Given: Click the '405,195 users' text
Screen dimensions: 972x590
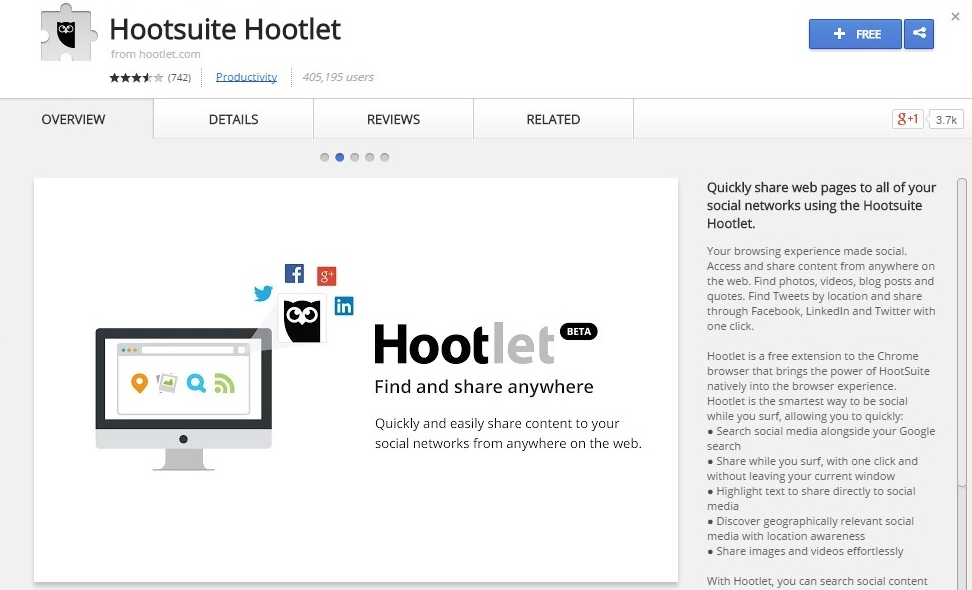Looking at the screenshot, I should (338, 77).
